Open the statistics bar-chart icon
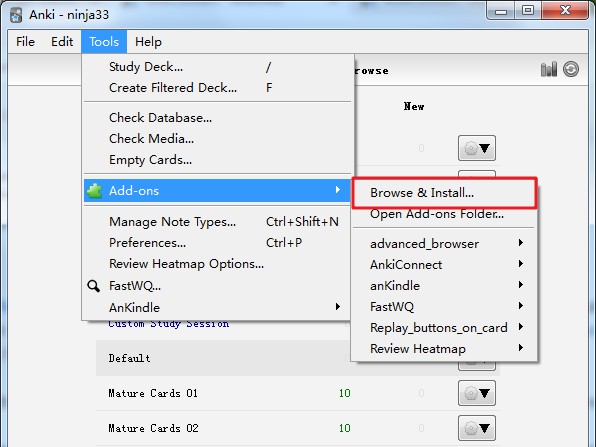This screenshot has height=447, width=596. pos(548,69)
